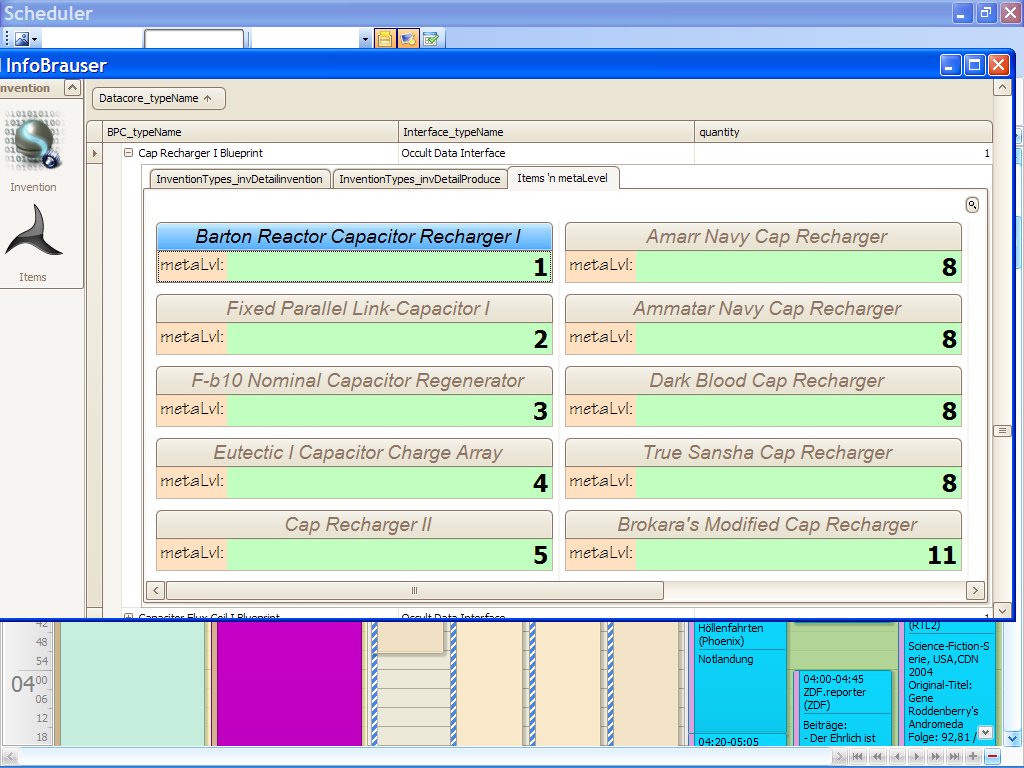Screen dimensions: 1024x768
Task: Click the plus button in Scheduler navigator
Action: (973, 756)
